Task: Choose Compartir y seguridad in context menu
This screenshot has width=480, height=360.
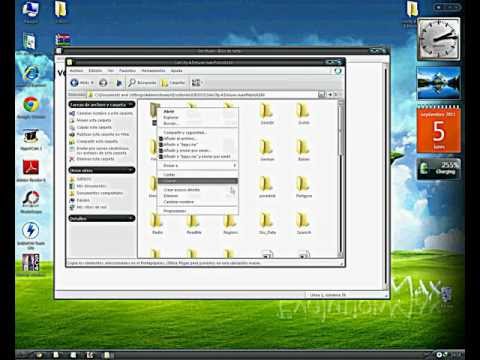Action: click(197, 132)
